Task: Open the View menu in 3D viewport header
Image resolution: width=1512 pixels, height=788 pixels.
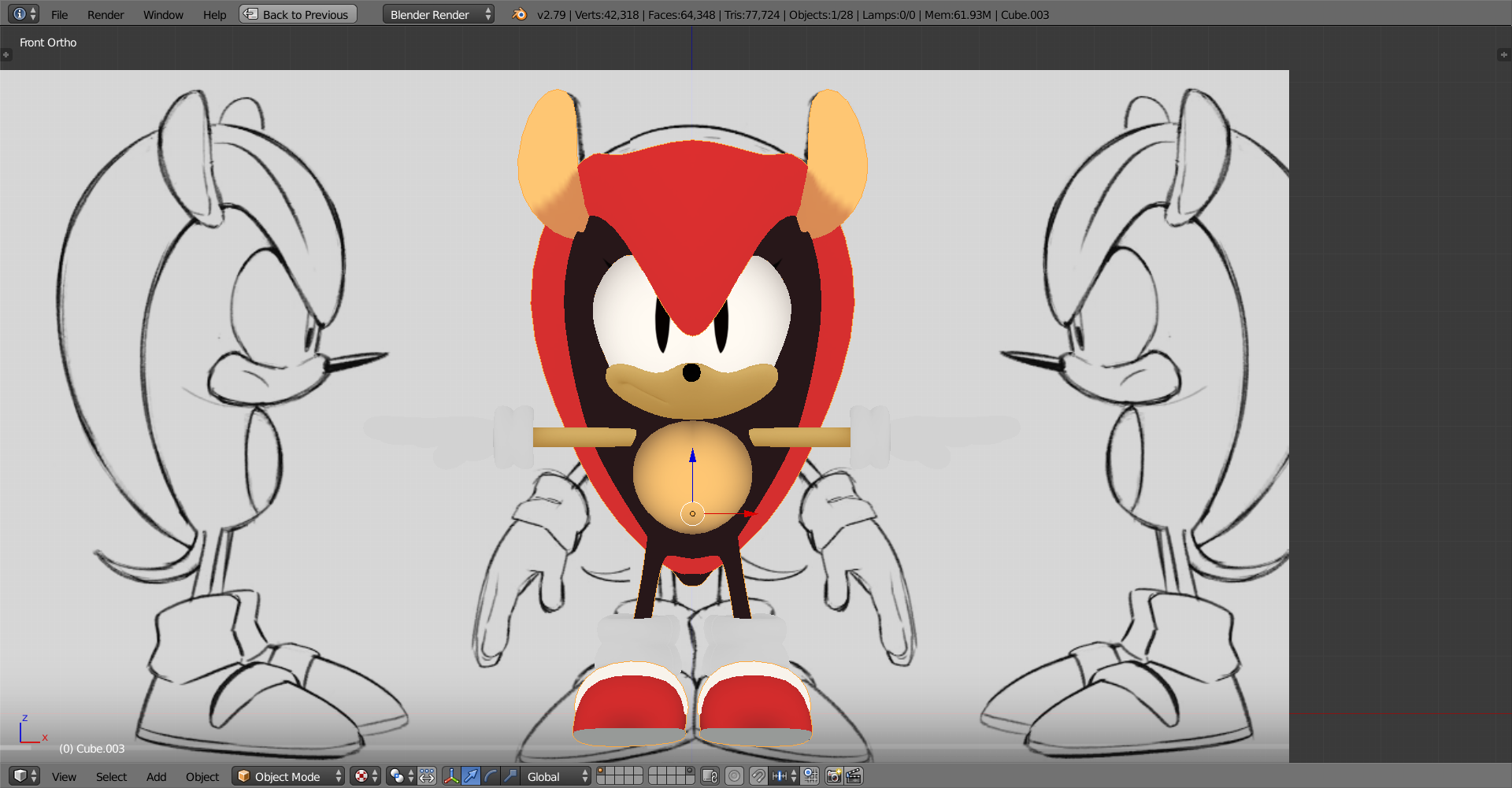Action: (x=64, y=777)
